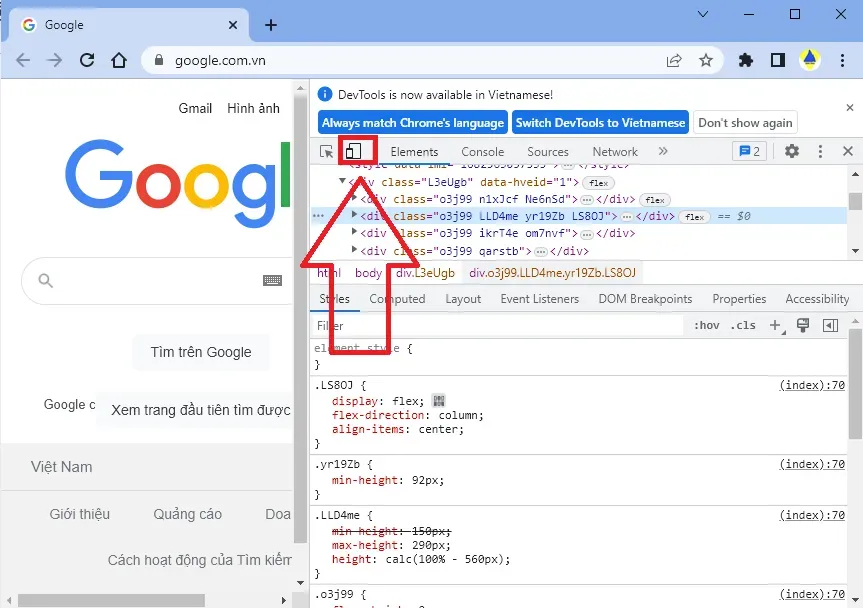The image size is (863, 608).
Task: Toggle the flex badge on n1xJcf div
Action: (x=655, y=200)
